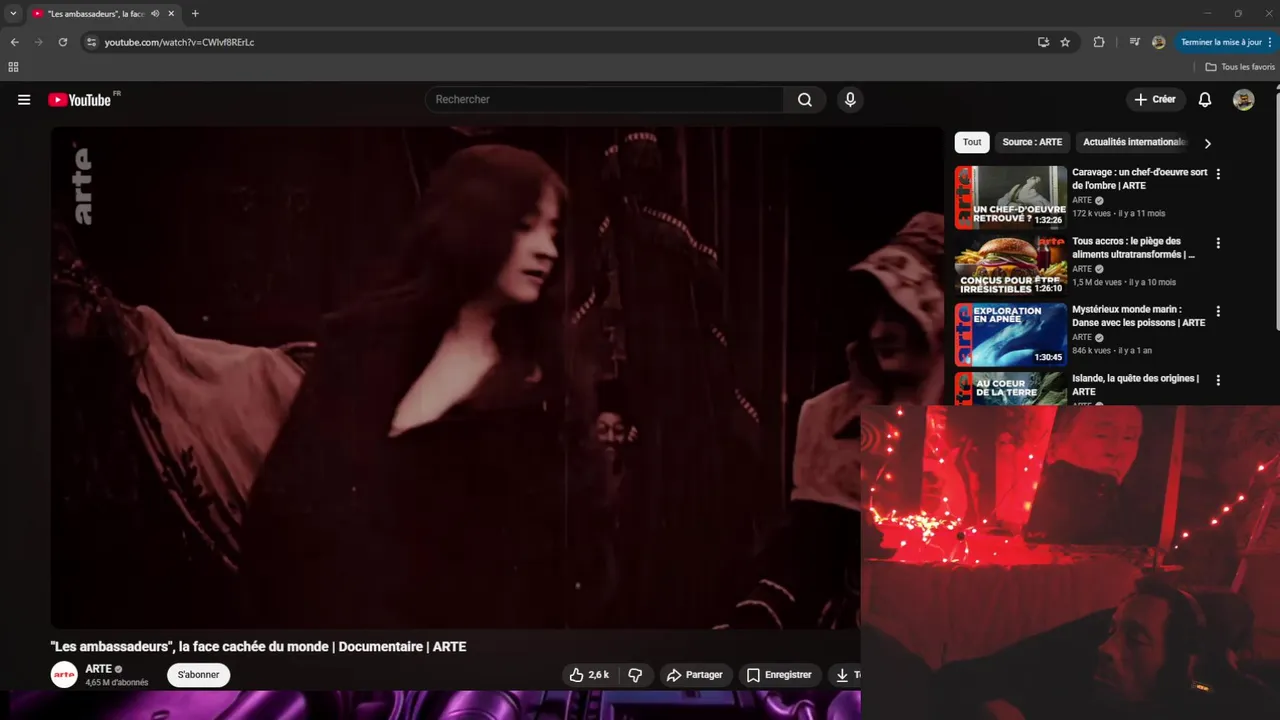This screenshot has width=1280, height=720.
Task: Show more filter chips with the arrow
Action: tap(1207, 143)
